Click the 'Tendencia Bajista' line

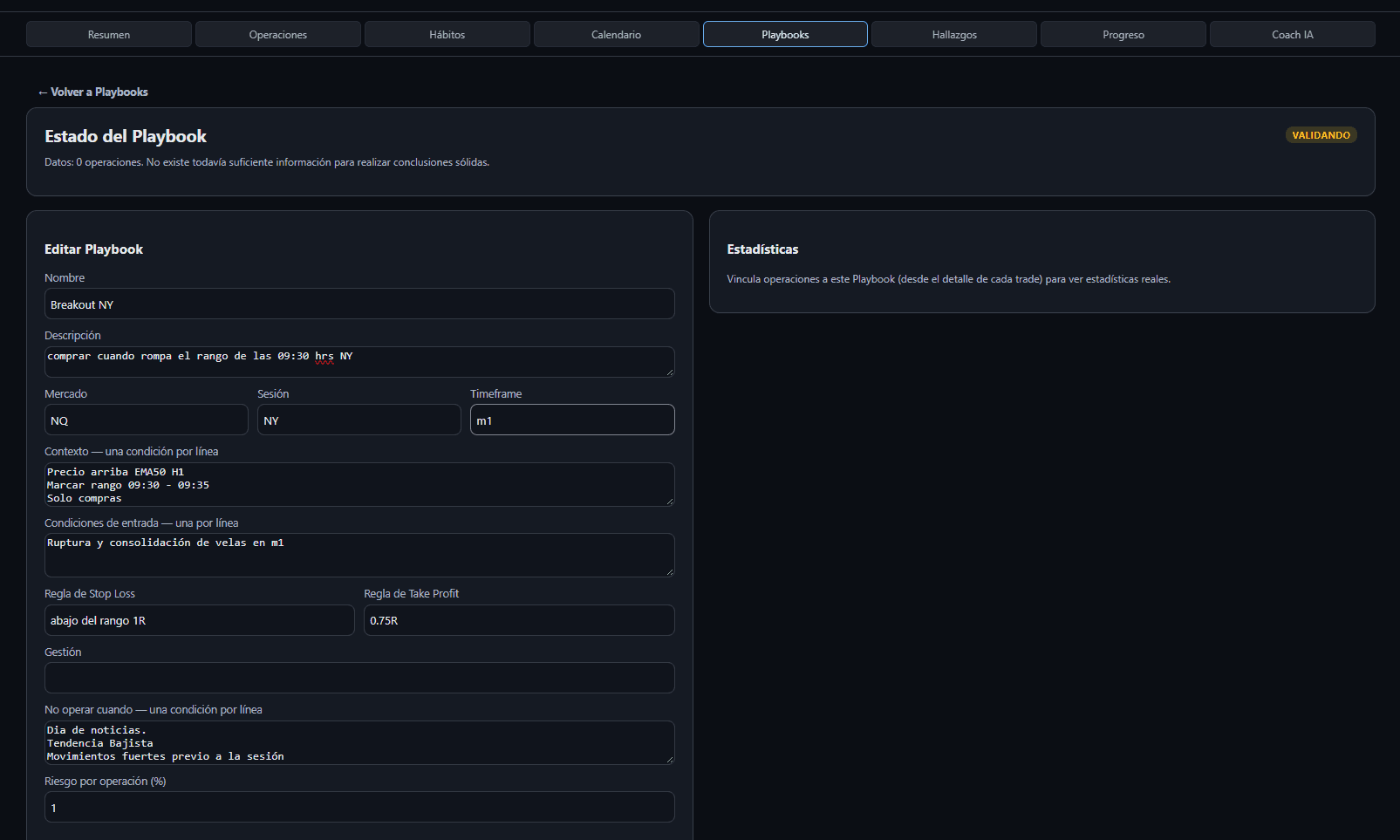coord(100,743)
